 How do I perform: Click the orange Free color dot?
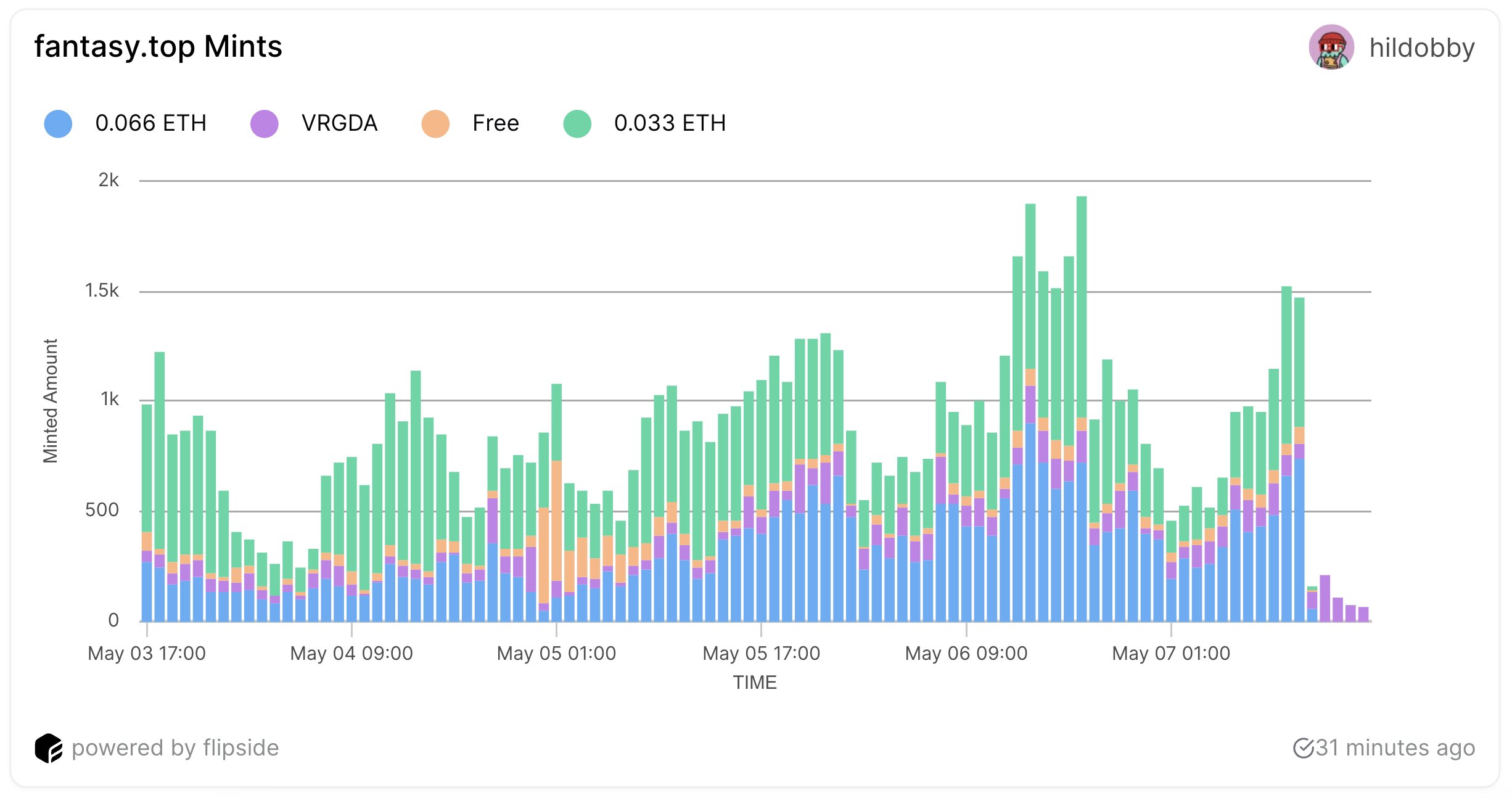coord(435,124)
